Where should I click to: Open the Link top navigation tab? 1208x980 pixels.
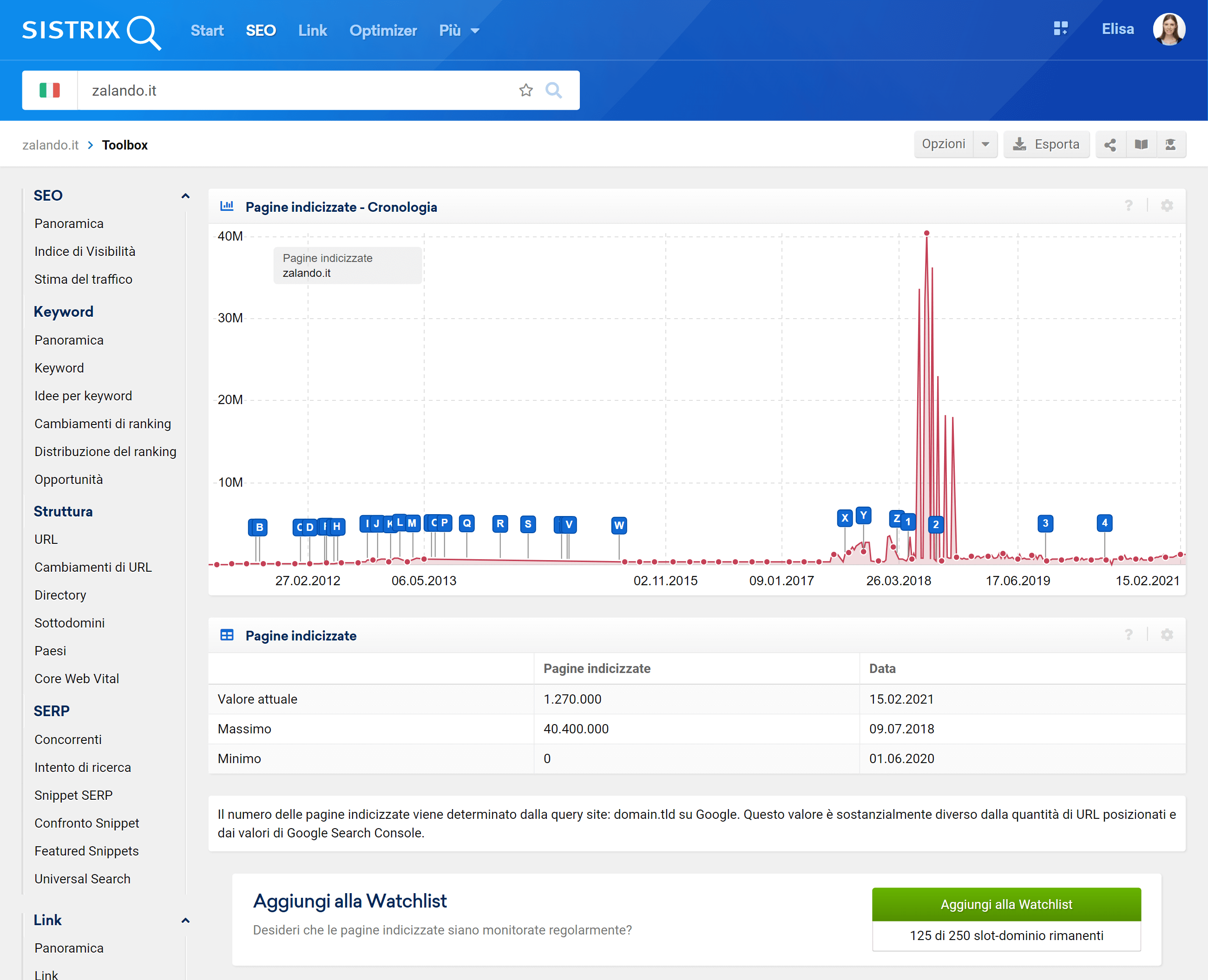[x=312, y=31]
